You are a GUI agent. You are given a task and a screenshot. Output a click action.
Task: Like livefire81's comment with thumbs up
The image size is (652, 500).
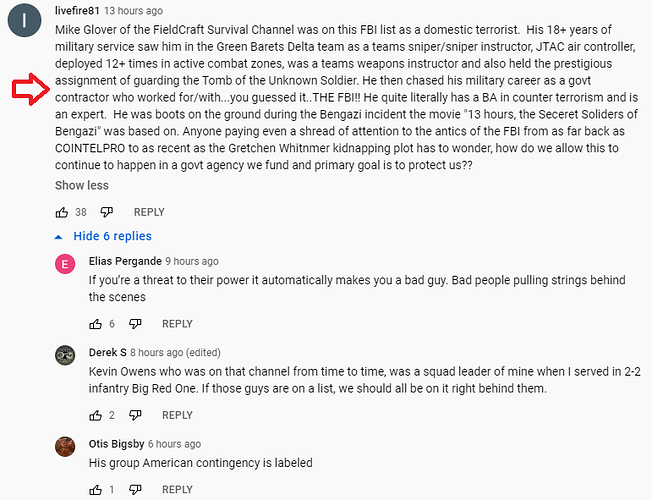[62, 212]
